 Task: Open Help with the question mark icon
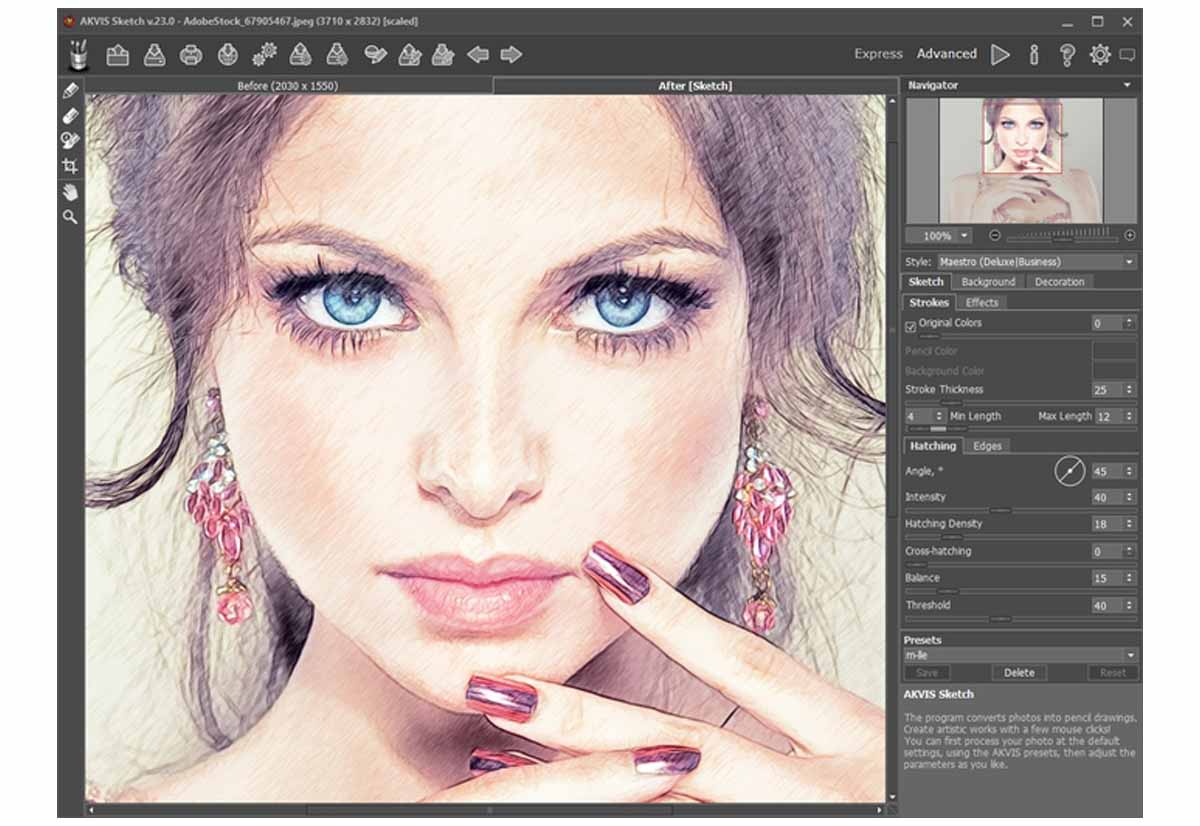[1067, 55]
